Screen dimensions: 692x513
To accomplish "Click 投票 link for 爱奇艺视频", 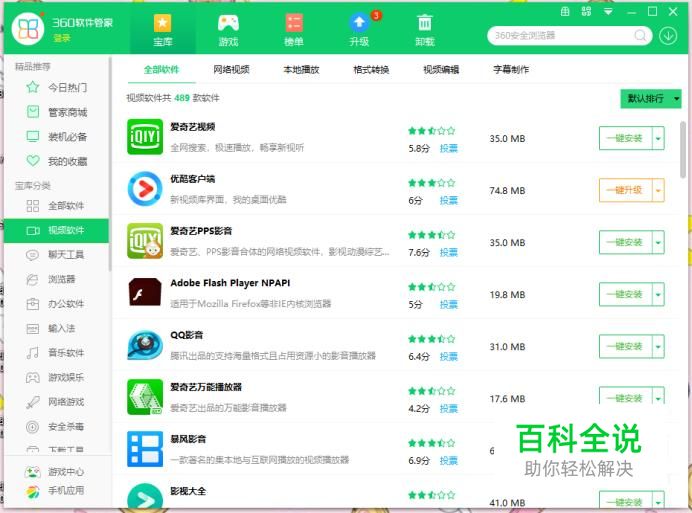I will coord(448,148).
